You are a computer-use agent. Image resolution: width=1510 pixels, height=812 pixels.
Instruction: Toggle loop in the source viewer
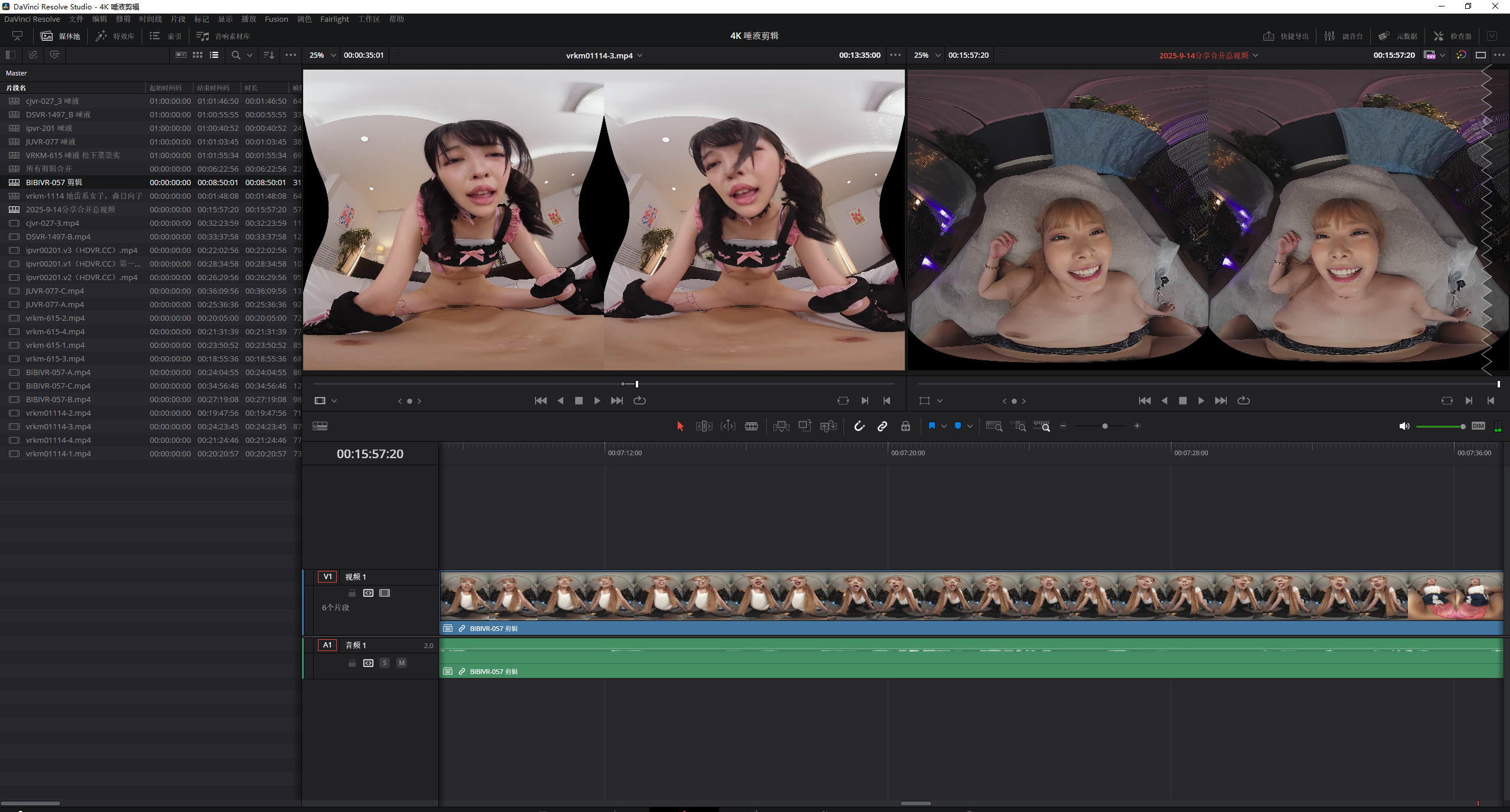639,400
